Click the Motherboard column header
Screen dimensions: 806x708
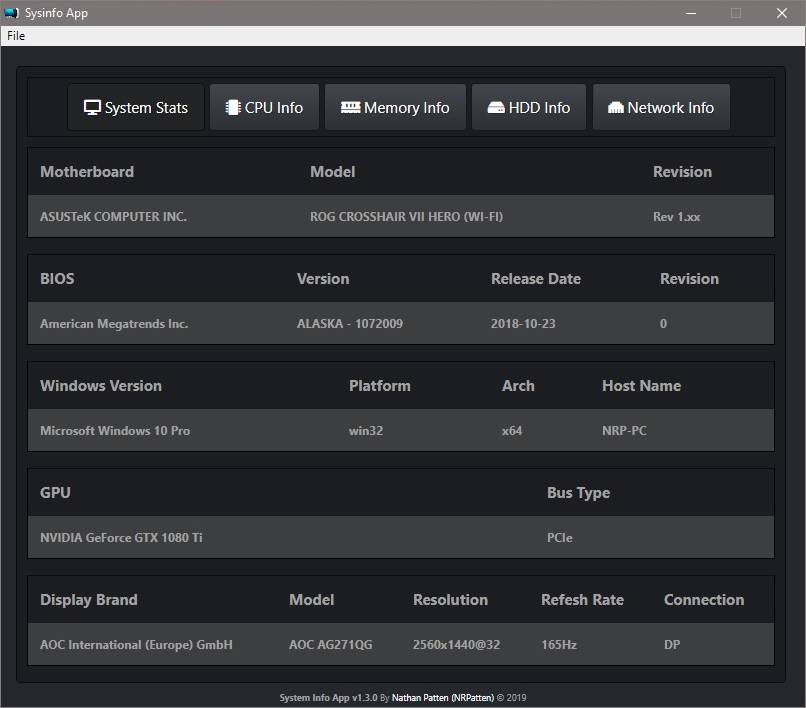click(x=87, y=172)
